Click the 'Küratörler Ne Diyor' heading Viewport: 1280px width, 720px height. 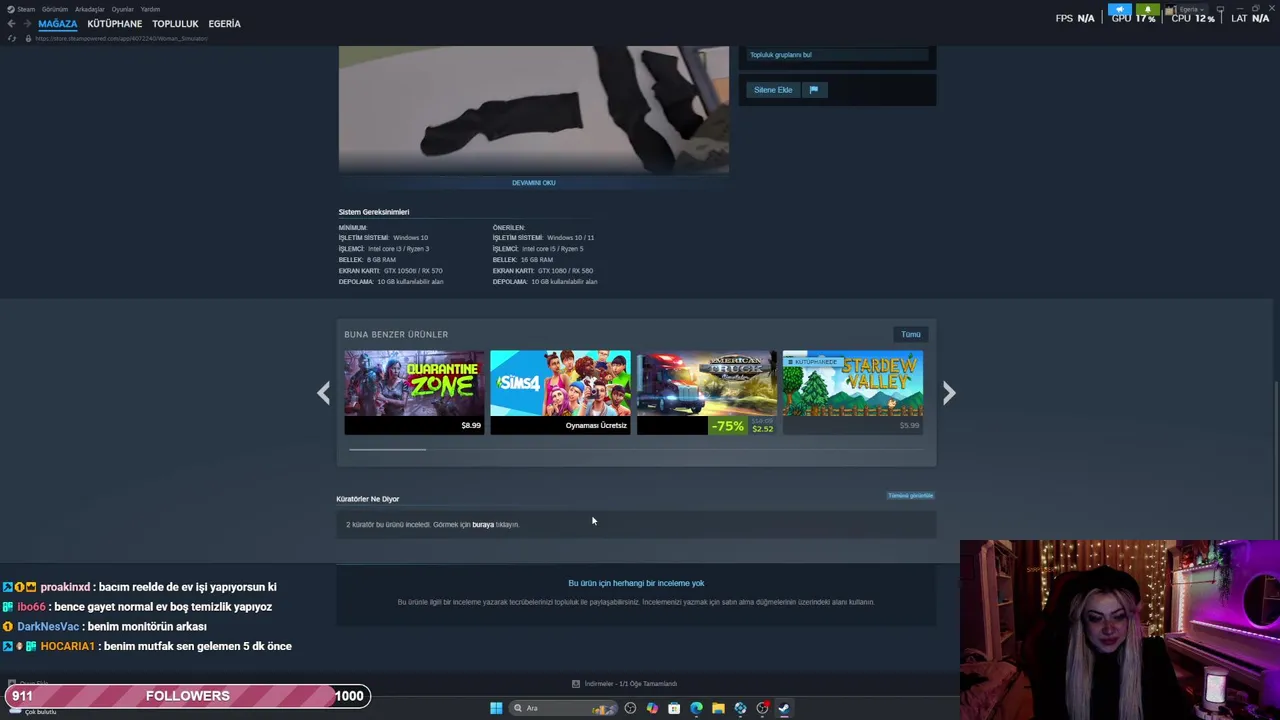368,499
